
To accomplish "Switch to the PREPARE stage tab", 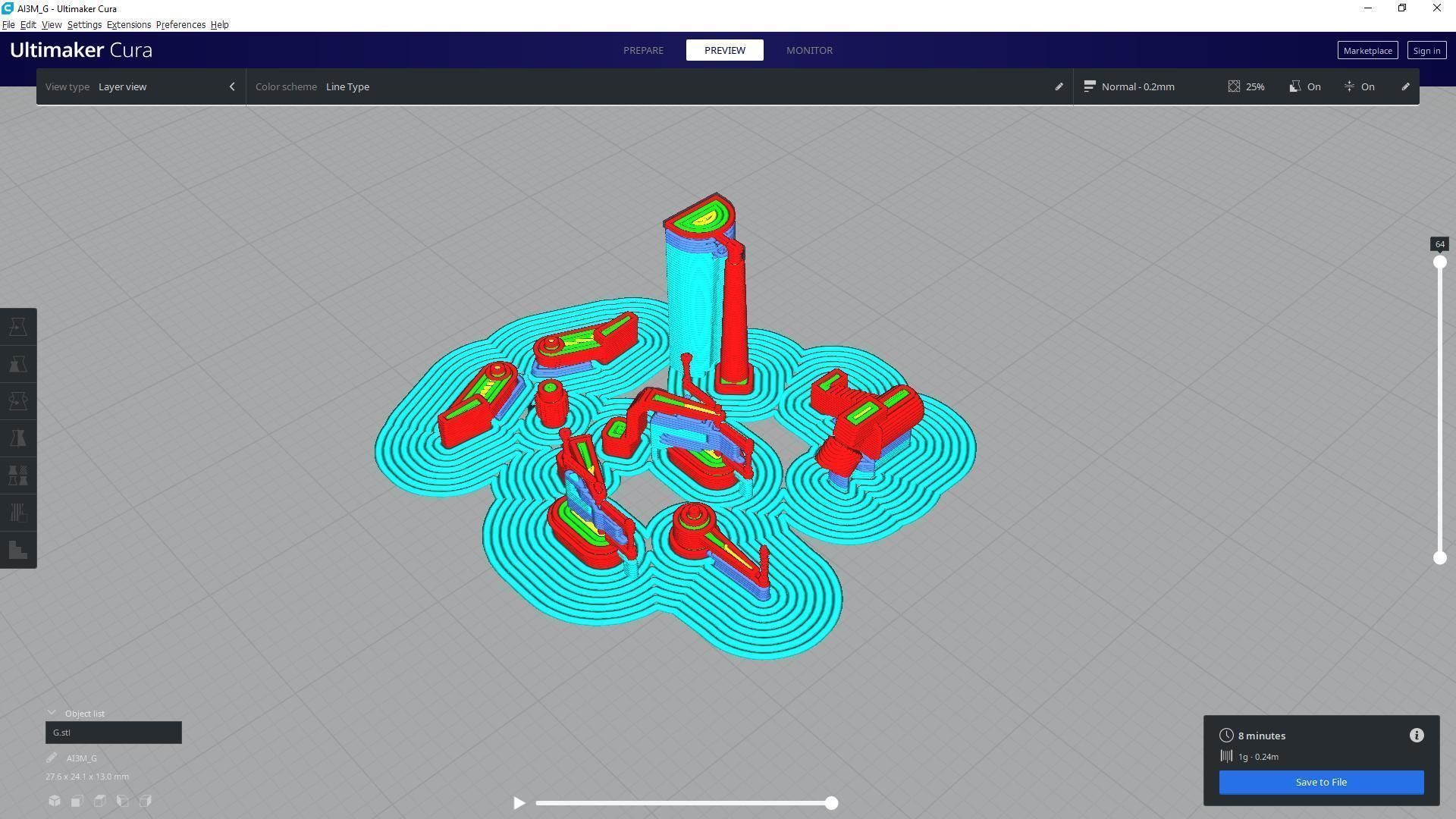I will [x=643, y=50].
